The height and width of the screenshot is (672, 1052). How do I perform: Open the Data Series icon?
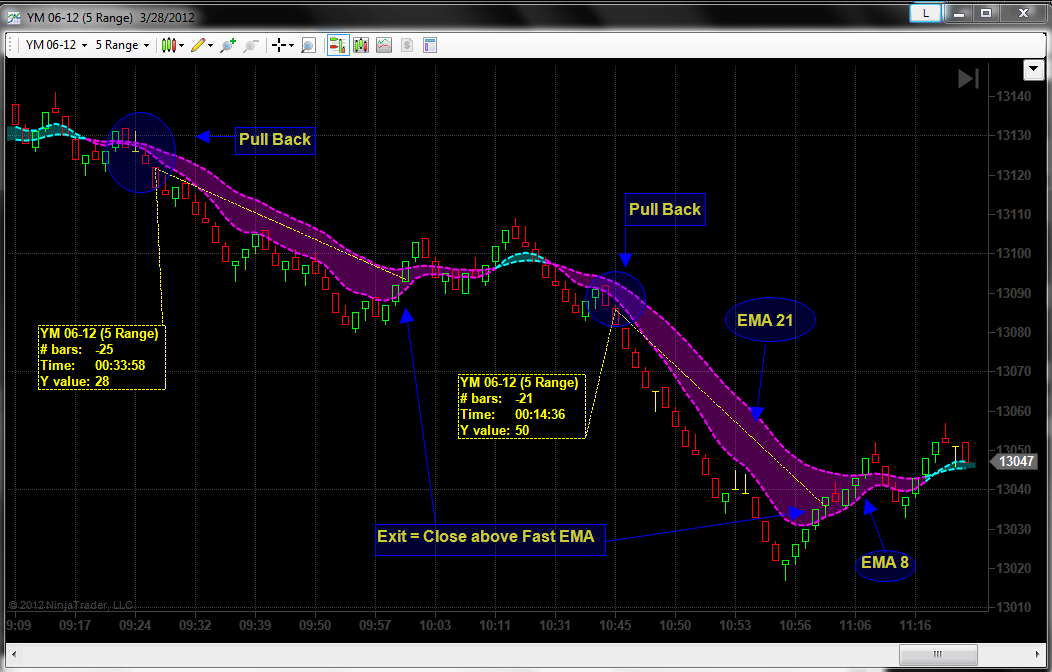tap(361, 45)
